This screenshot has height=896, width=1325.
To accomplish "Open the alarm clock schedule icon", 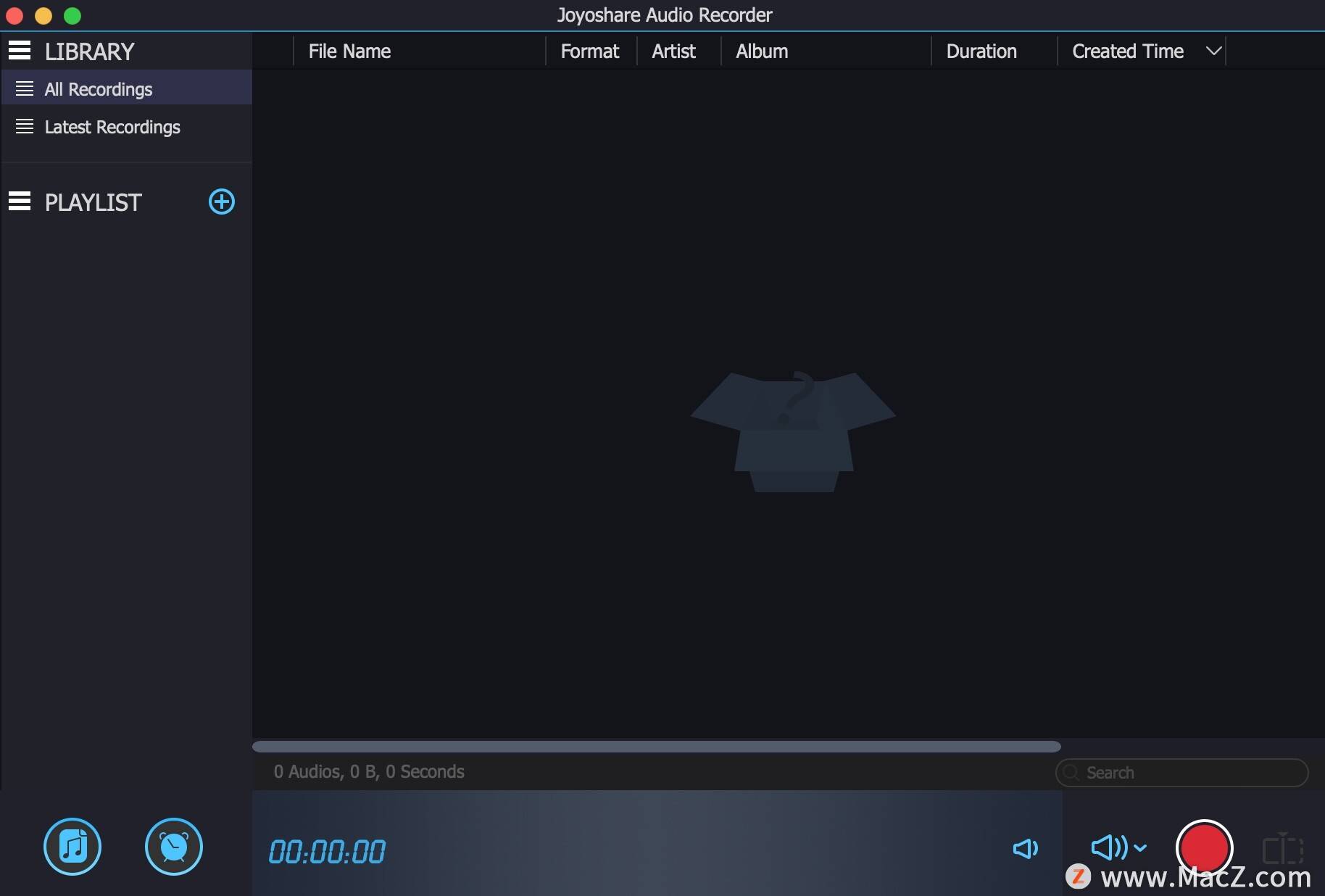I will pos(174,847).
